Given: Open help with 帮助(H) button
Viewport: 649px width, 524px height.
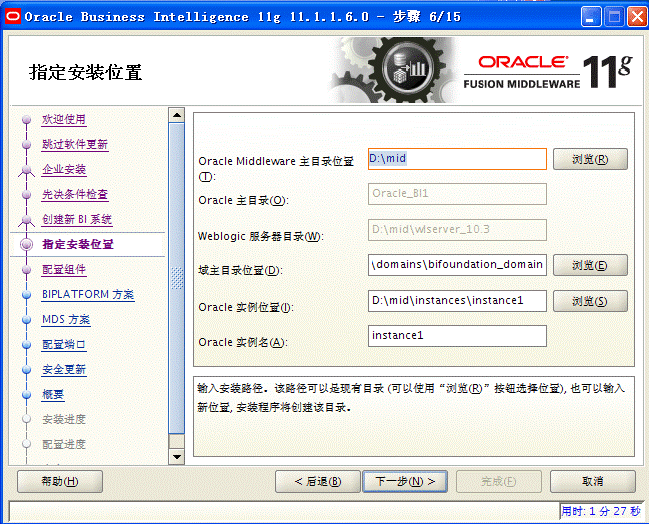Looking at the screenshot, I should click(x=60, y=481).
